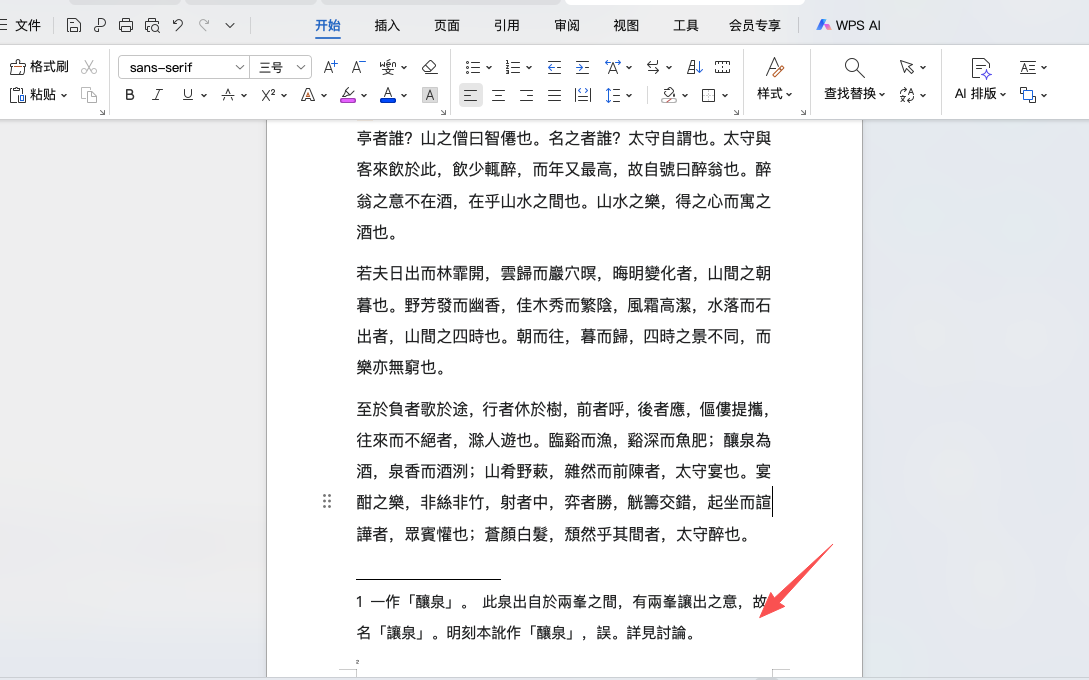Open the sans-serif font name dropdown
This screenshot has height=680, width=1089.
pyautogui.click(x=182, y=66)
